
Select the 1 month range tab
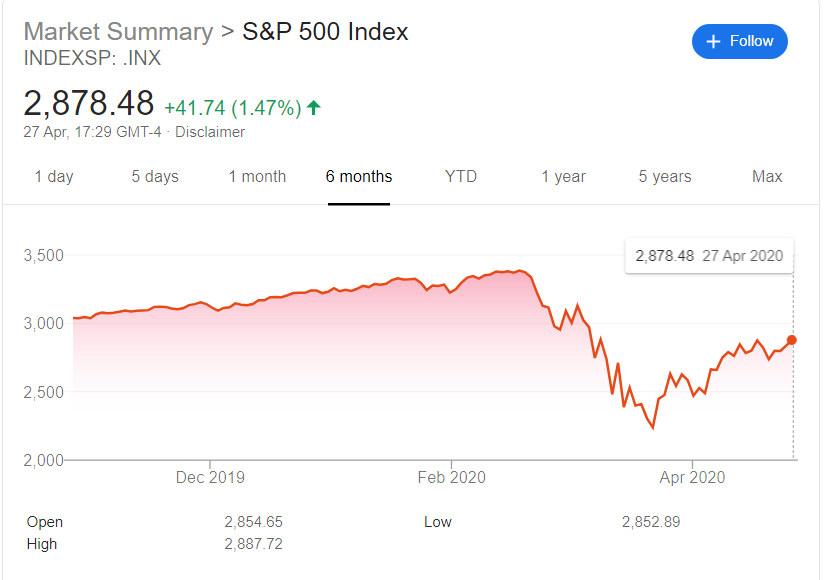click(257, 176)
